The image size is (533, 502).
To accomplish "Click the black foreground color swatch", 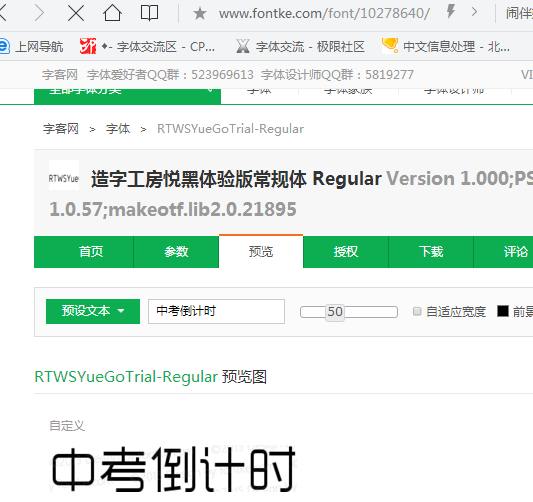I will pyautogui.click(x=503, y=311).
